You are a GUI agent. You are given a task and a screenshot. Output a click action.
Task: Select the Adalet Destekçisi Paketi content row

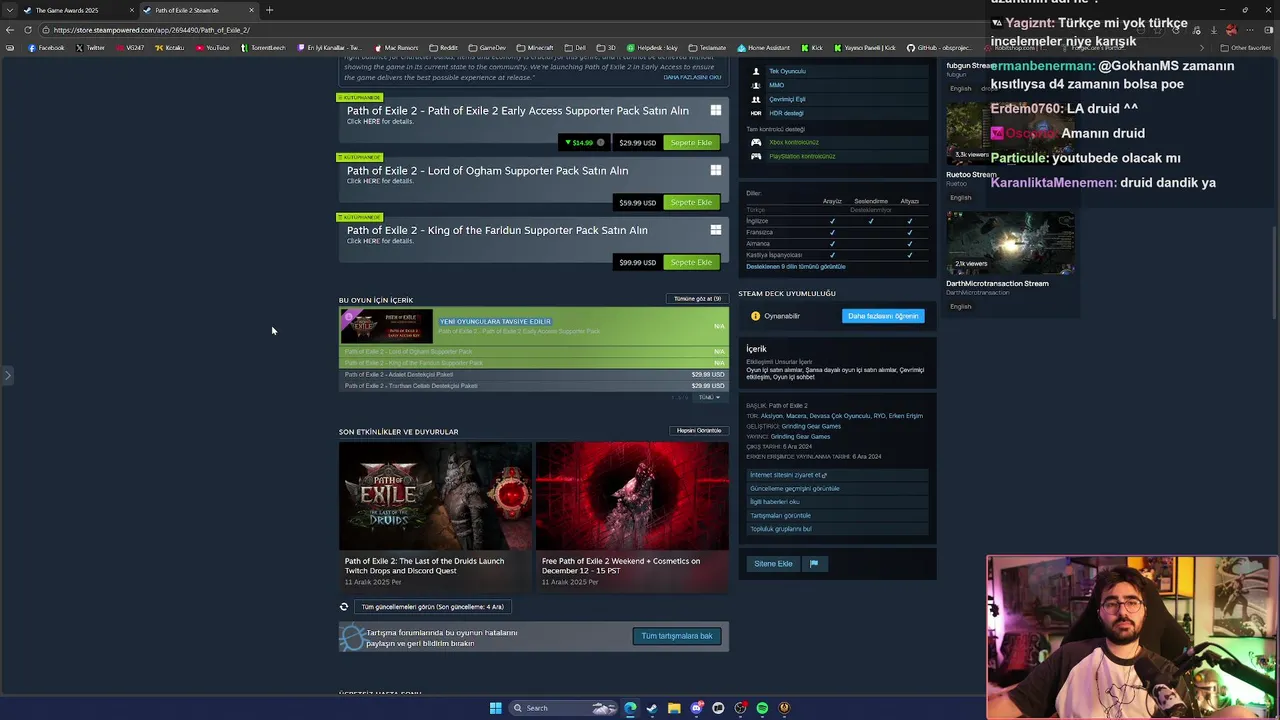[x=534, y=375]
